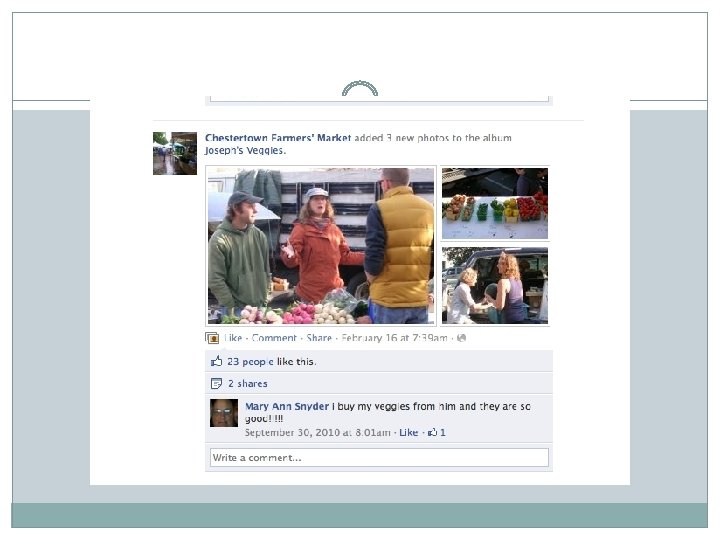Open the vegetable baskets photo thumbnail
The height and width of the screenshot is (540, 720).
(x=495, y=203)
